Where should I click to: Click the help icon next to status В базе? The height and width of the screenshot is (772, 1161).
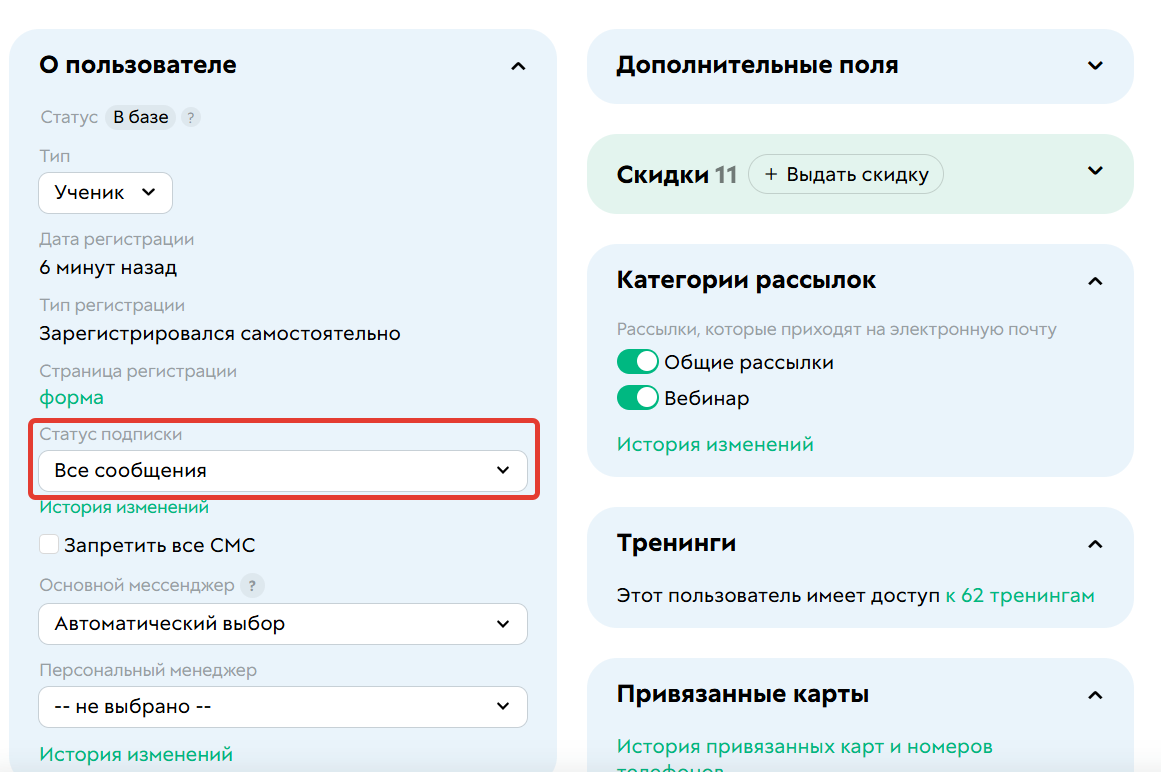tap(191, 118)
